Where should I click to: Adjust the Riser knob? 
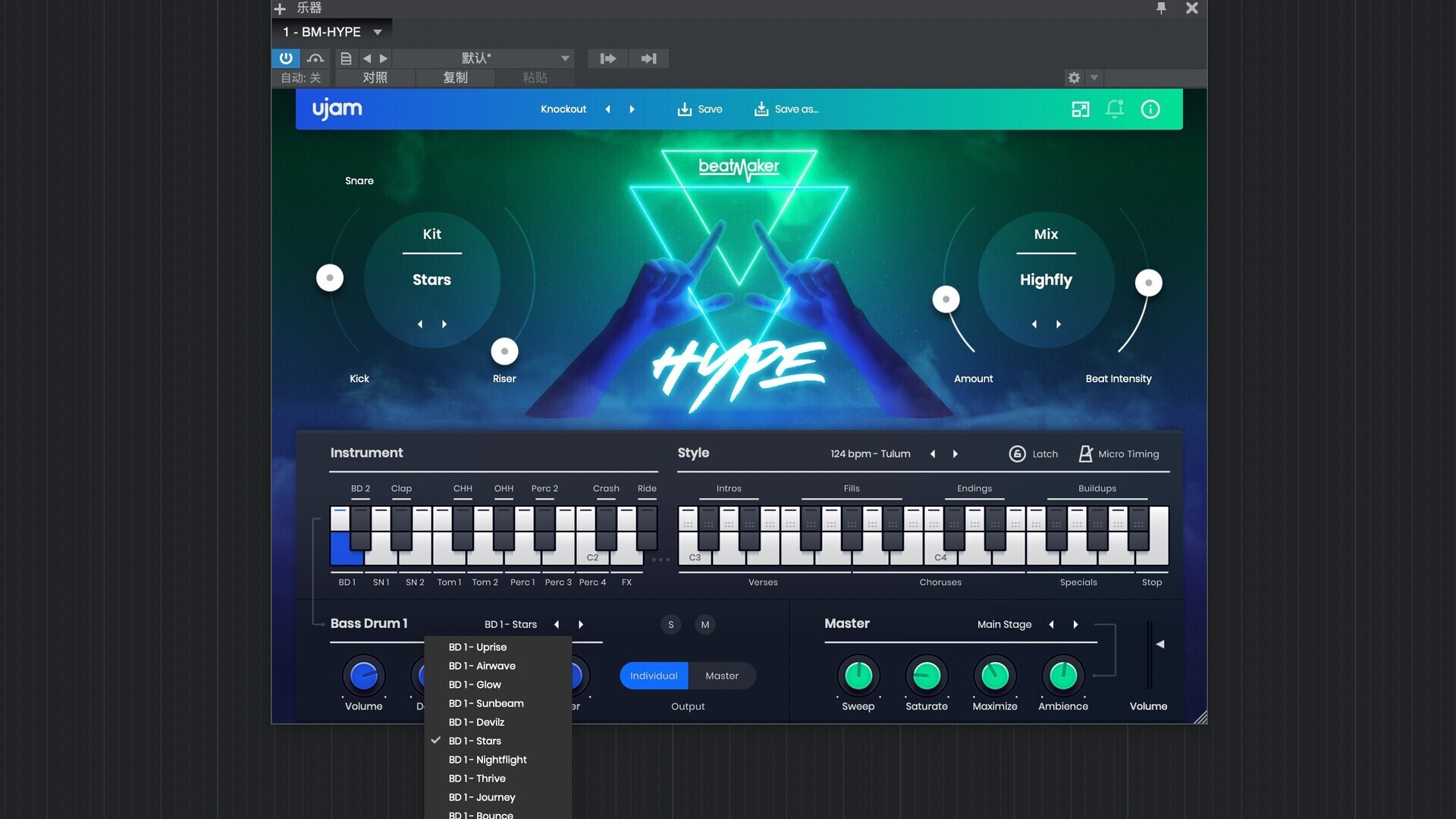(x=504, y=351)
